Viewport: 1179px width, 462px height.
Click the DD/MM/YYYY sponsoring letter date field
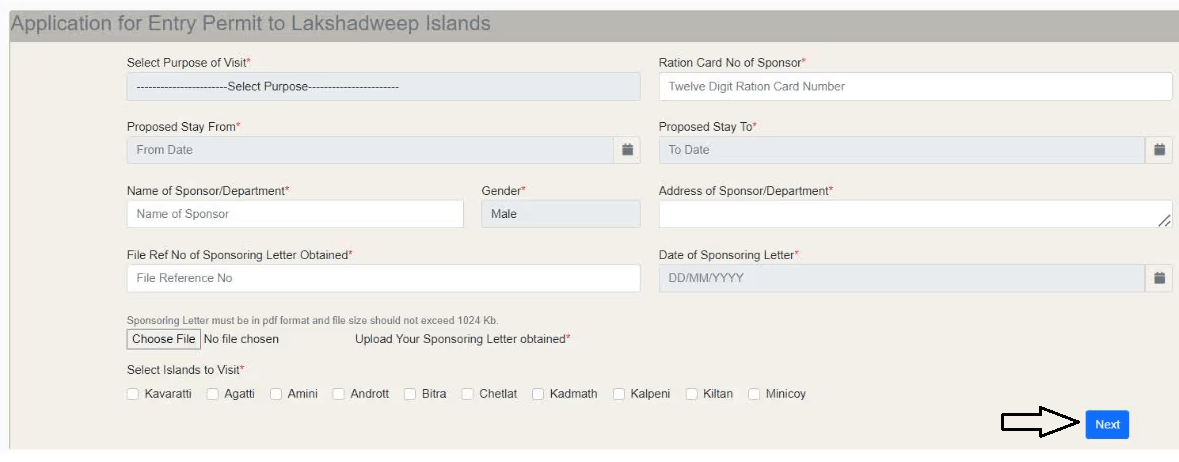pos(901,278)
